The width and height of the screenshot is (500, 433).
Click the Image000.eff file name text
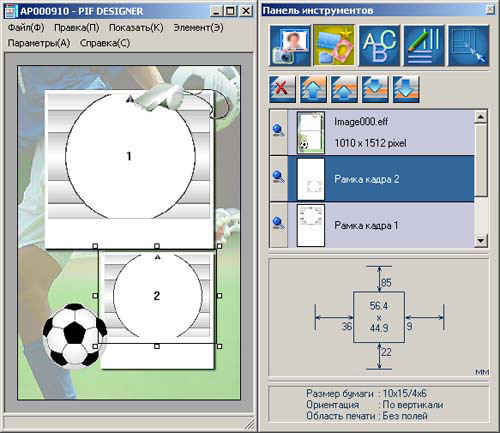tap(361, 122)
